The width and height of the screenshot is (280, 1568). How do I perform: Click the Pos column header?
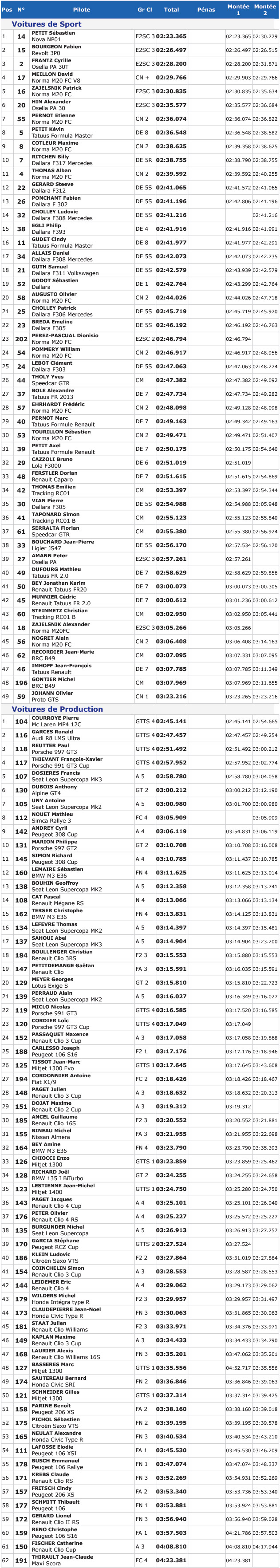click(7, 10)
